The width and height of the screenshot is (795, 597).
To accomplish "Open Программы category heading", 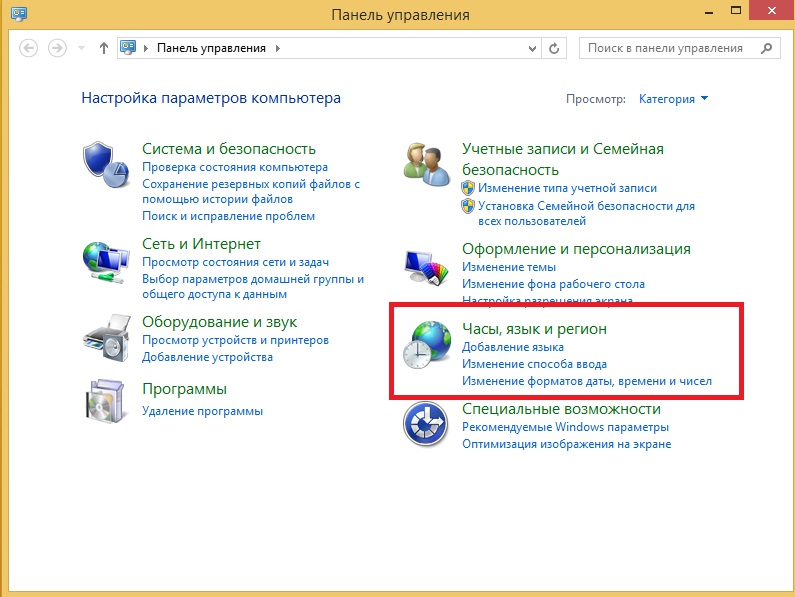I will 184,389.
